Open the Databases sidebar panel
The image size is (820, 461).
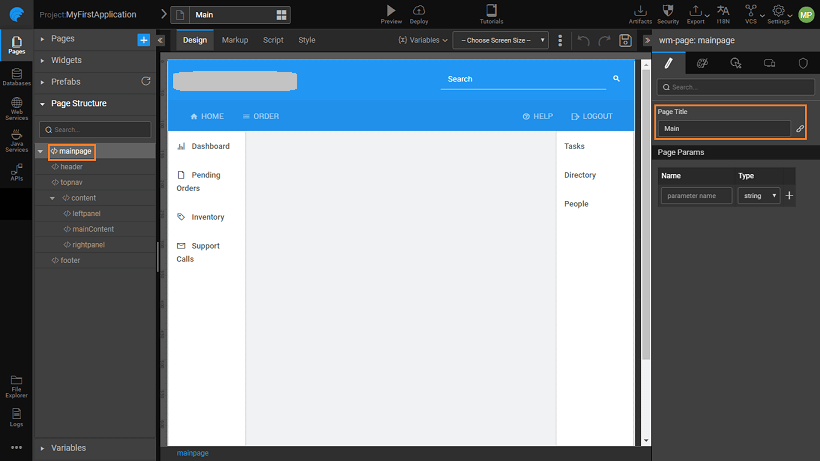click(x=16, y=77)
